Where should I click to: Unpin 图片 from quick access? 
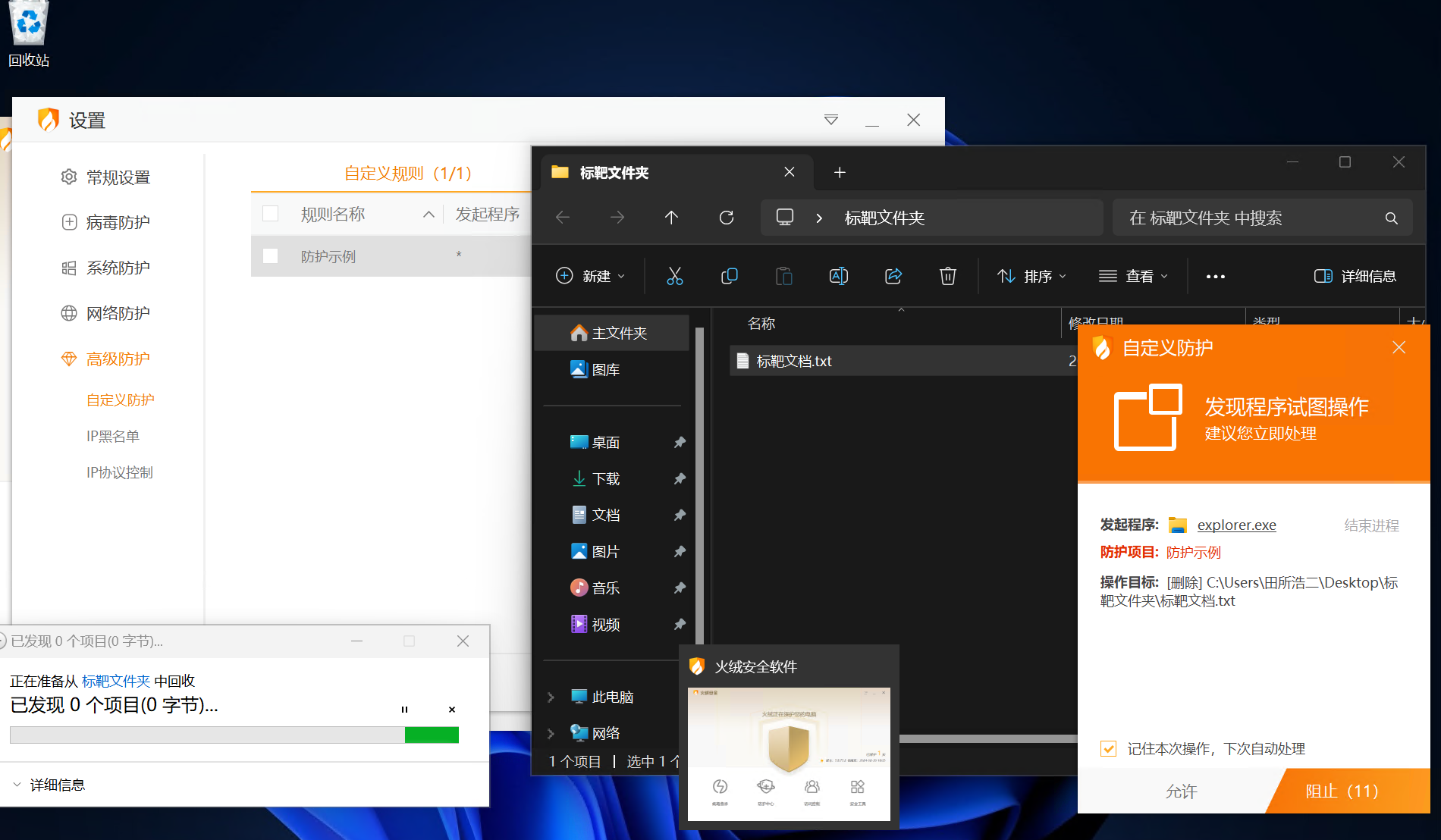(x=680, y=551)
